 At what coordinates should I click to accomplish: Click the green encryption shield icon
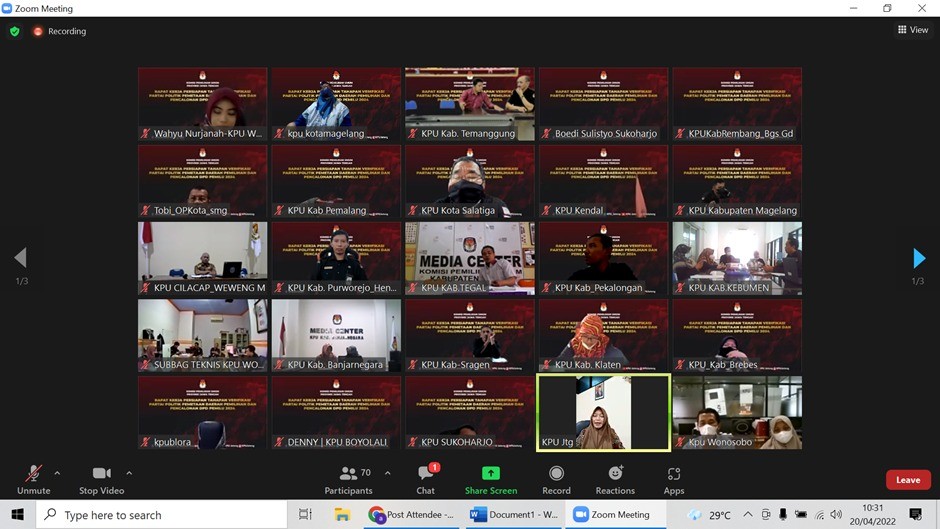tap(14, 31)
